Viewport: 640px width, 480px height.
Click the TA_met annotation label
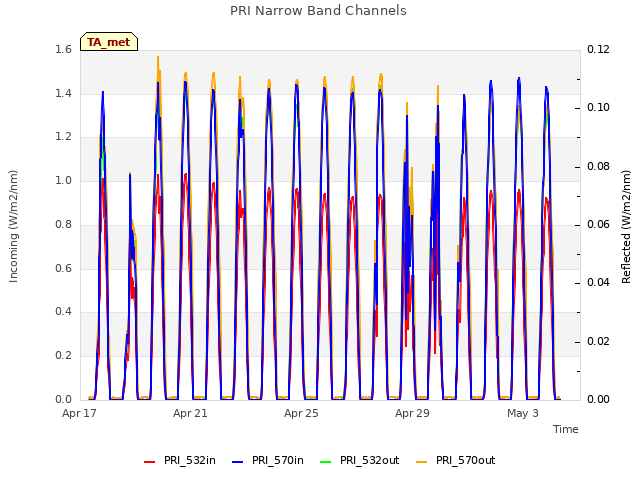tap(109, 42)
